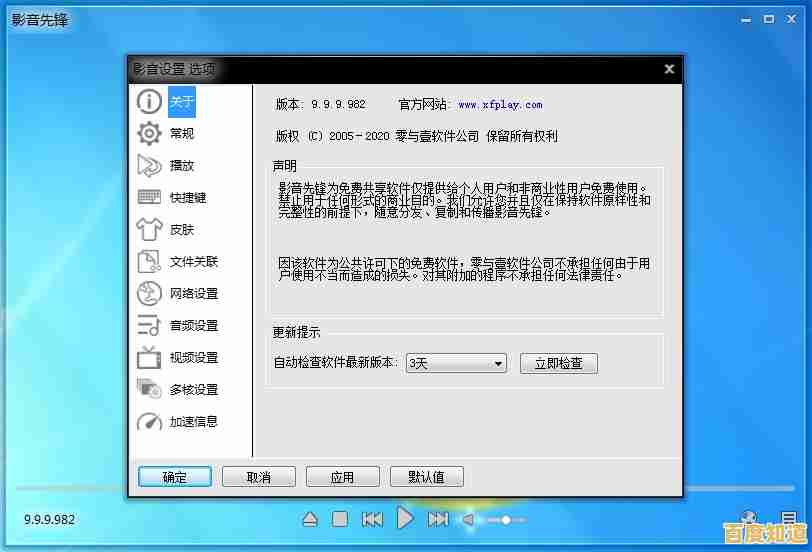This screenshot has height=552, width=812.
Task: Switch to the 快捷键 settings page
Action: [x=188, y=198]
